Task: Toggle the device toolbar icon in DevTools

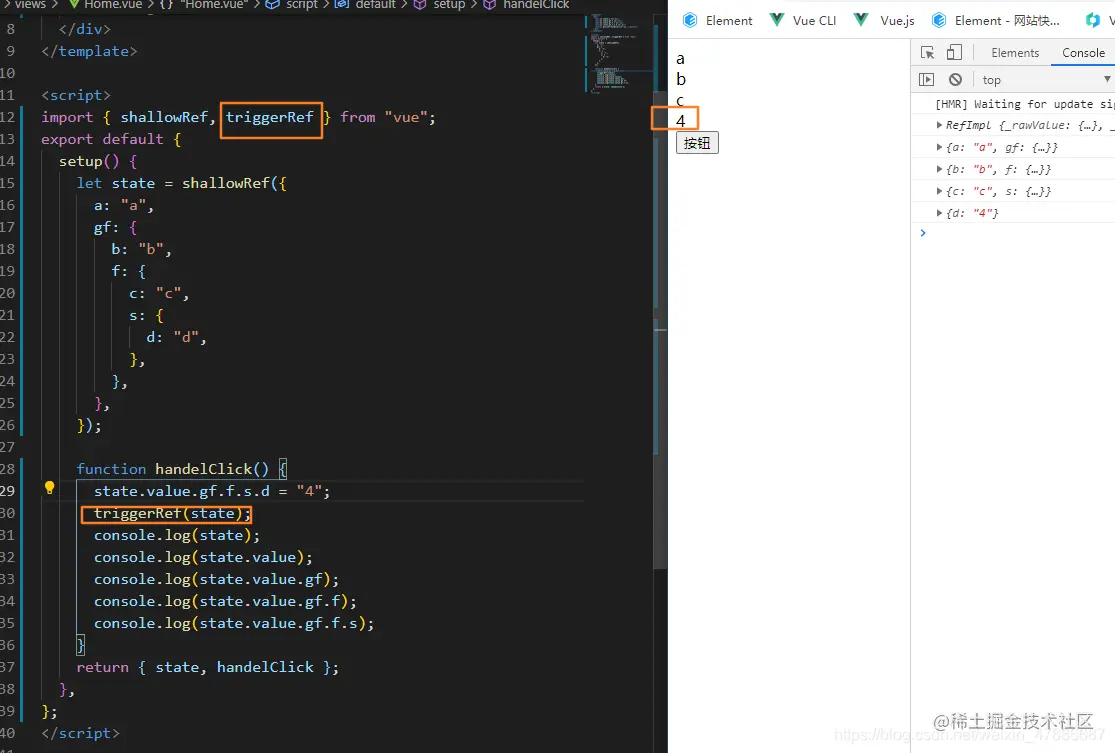Action: pos(954,53)
